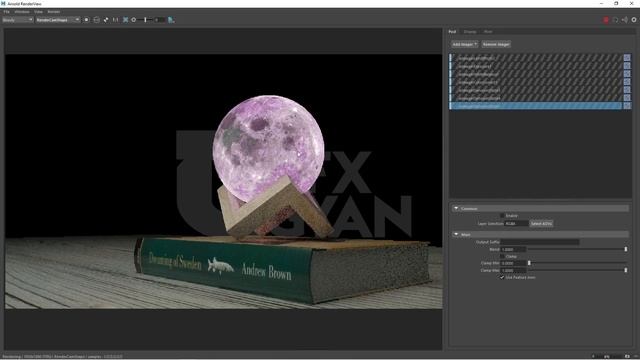
Task: Adjust the Clamp Min slider handle
Action: tap(529, 263)
